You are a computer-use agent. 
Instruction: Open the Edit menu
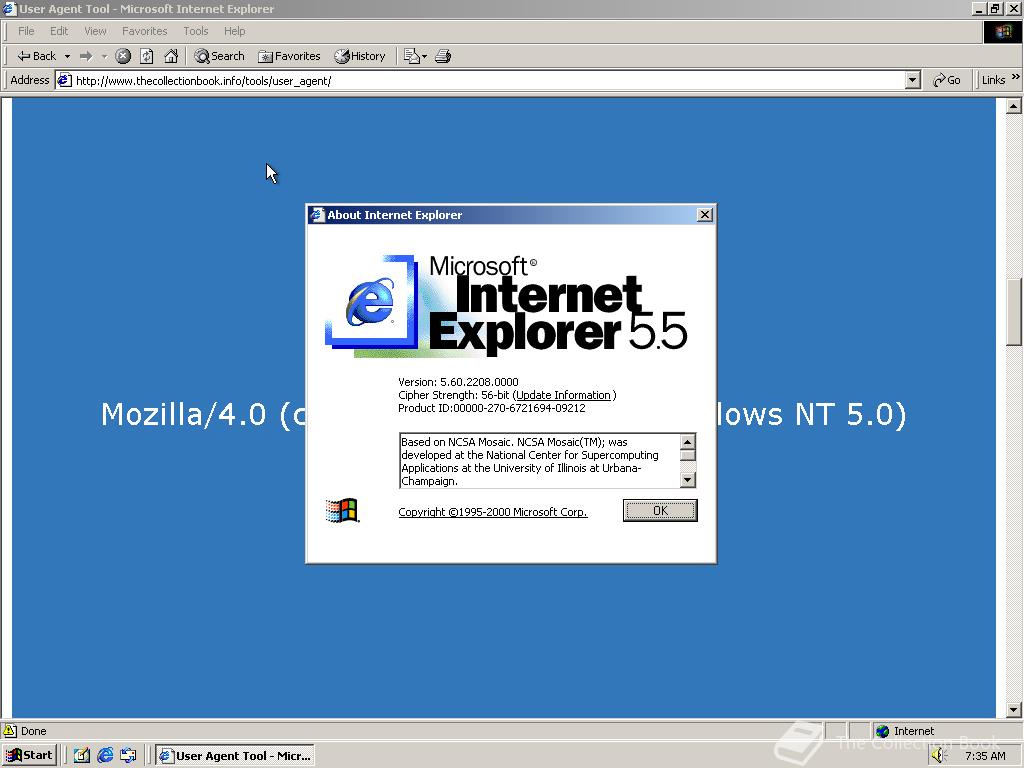tap(59, 31)
